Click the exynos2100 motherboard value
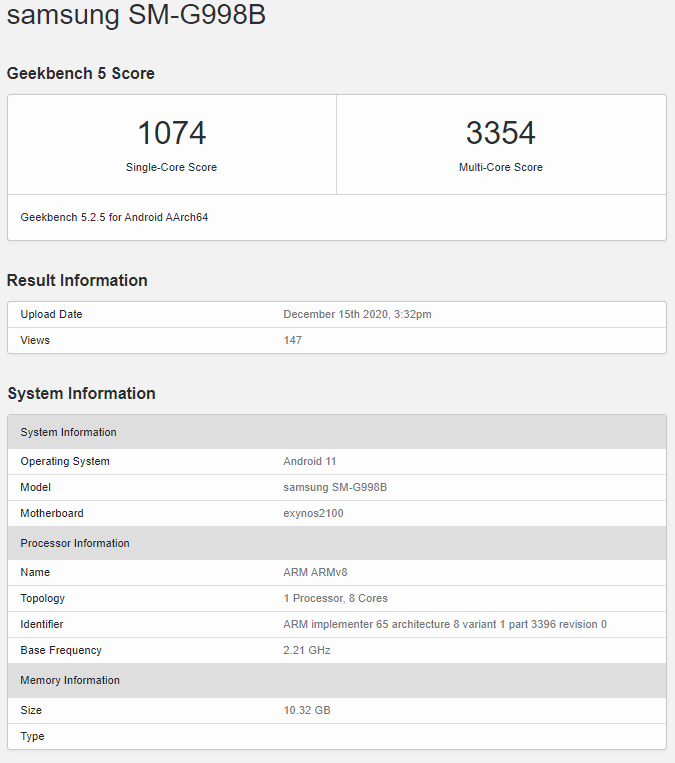Viewport: 675px width, 763px height. (x=313, y=513)
